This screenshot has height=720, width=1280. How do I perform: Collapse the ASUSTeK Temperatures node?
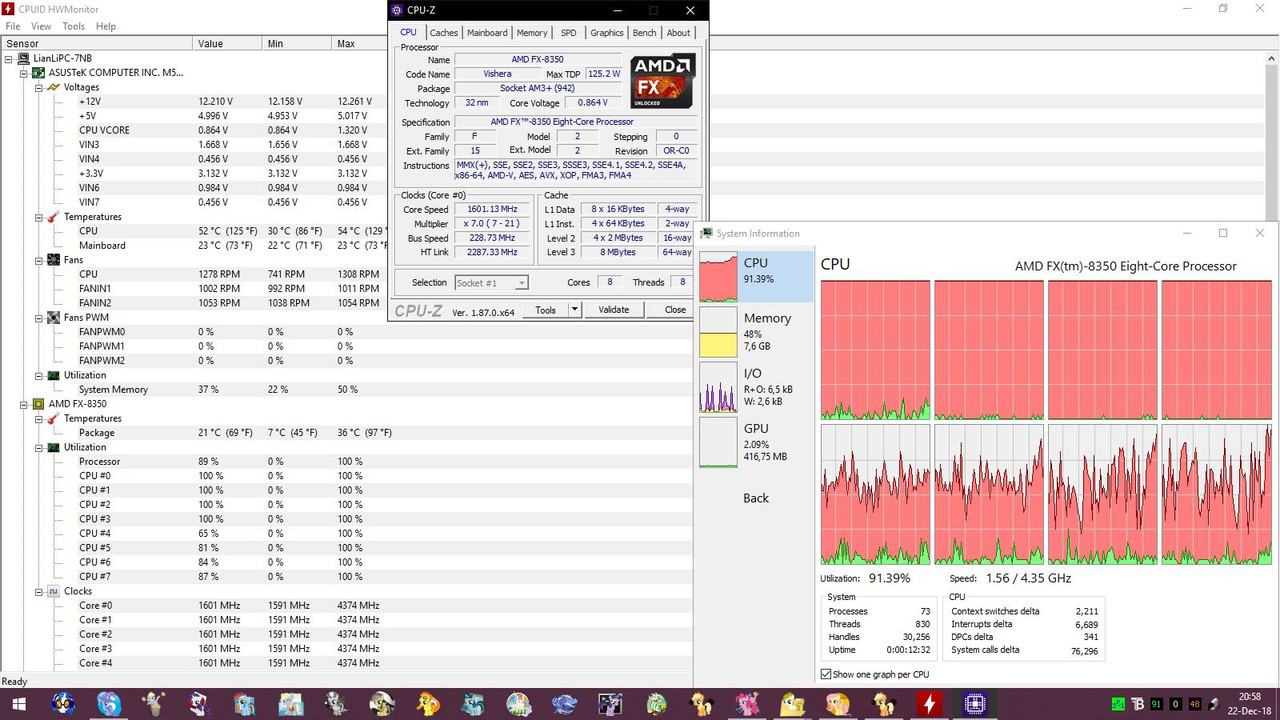pyautogui.click(x=39, y=217)
